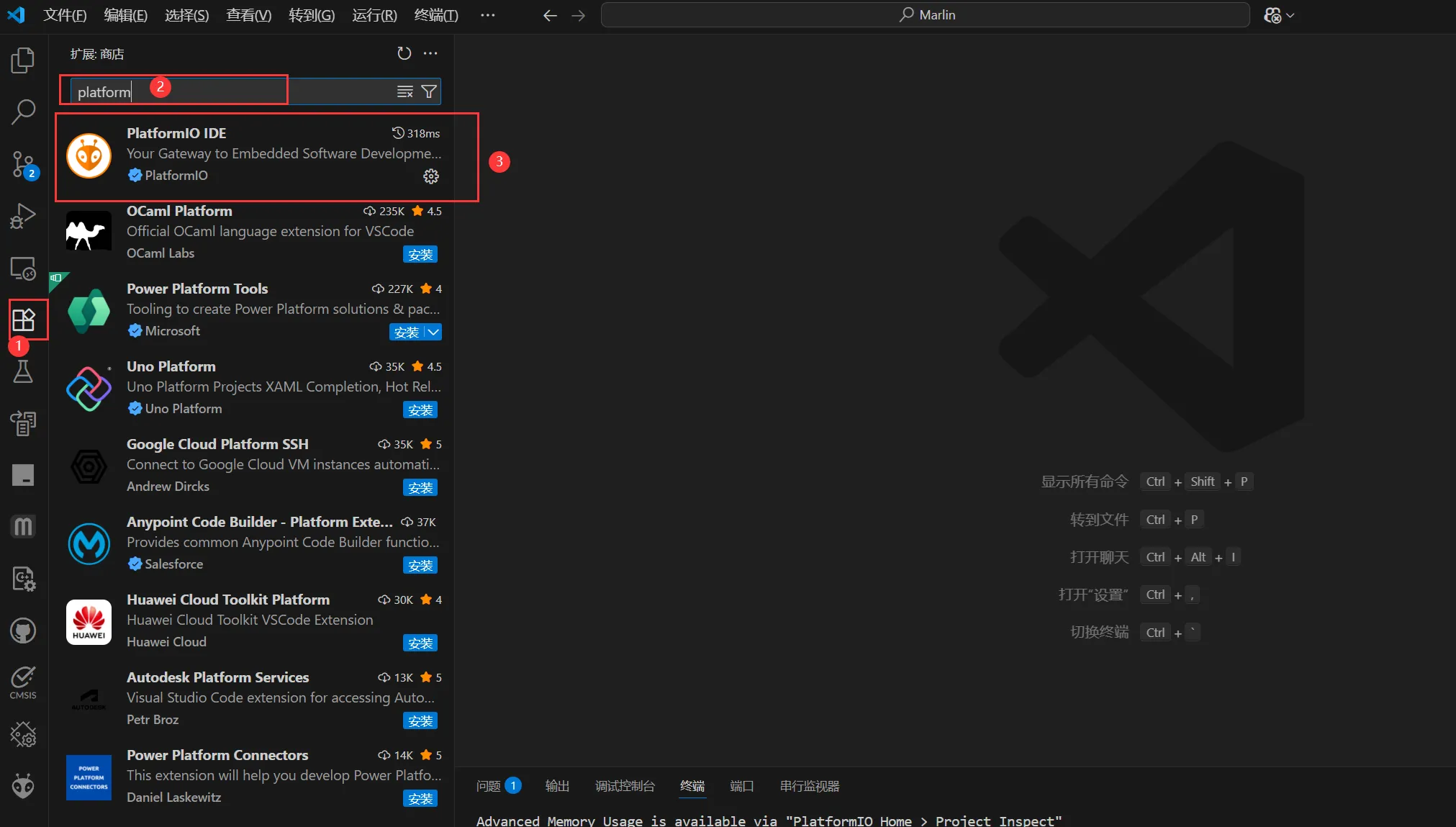Open the GitHub view in the activity bar
This screenshot has width=1456, height=827.
point(23,631)
